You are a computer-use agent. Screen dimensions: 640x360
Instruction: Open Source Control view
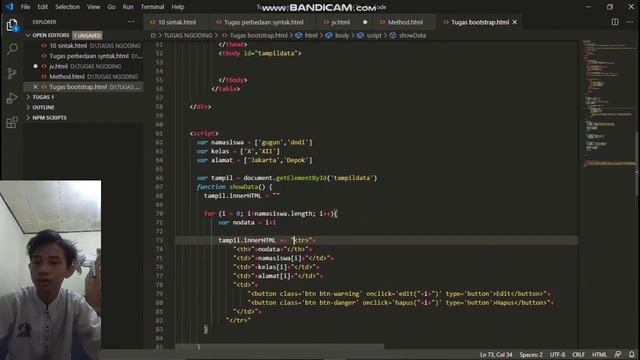12,73
